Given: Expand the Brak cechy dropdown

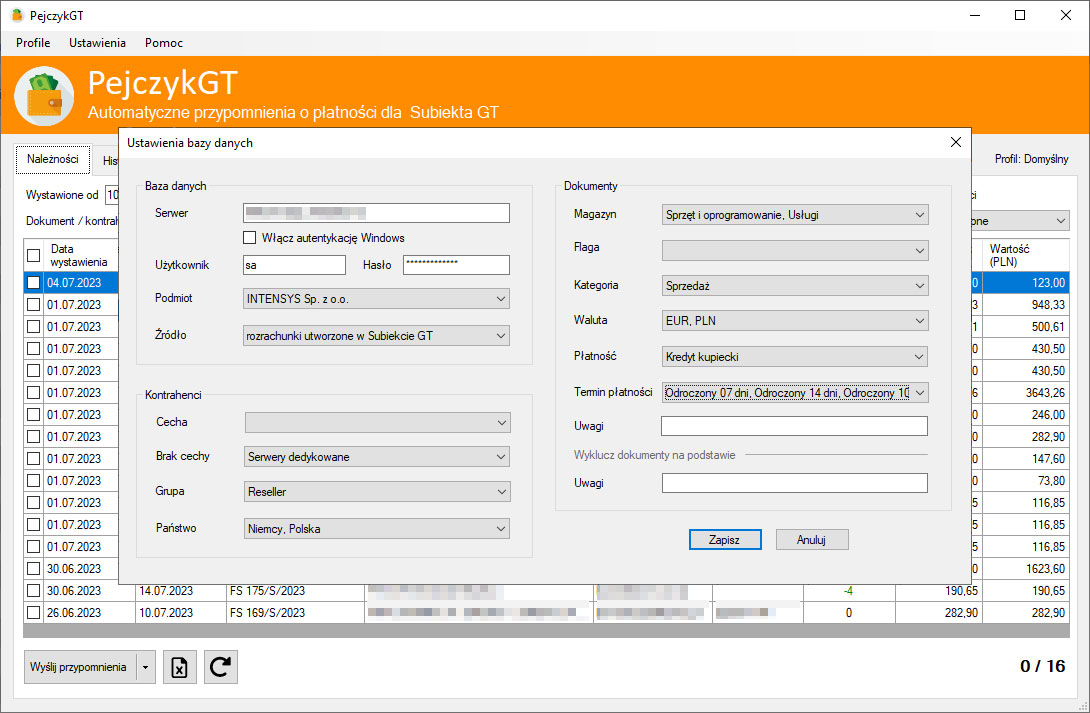Looking at the screenshot, I should click(x=377, y=457).
